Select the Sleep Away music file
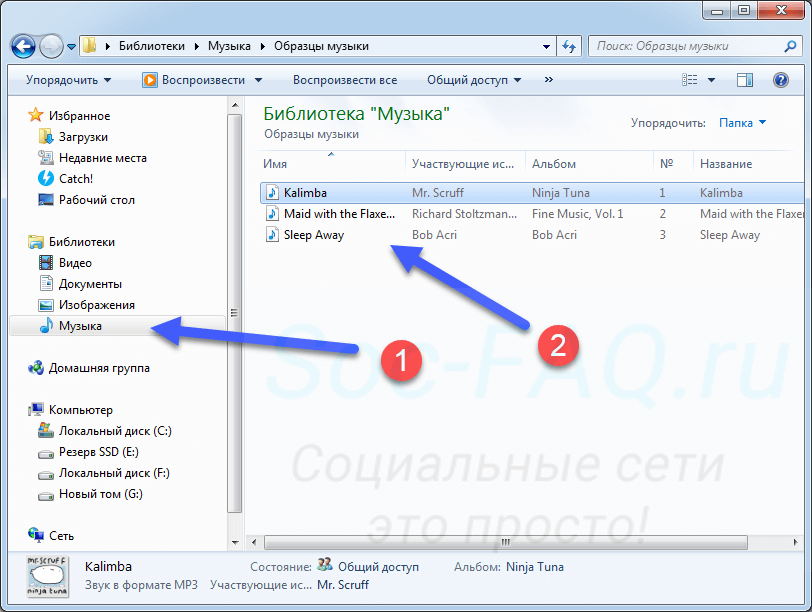Screen dimensions: 812x612 313,235
